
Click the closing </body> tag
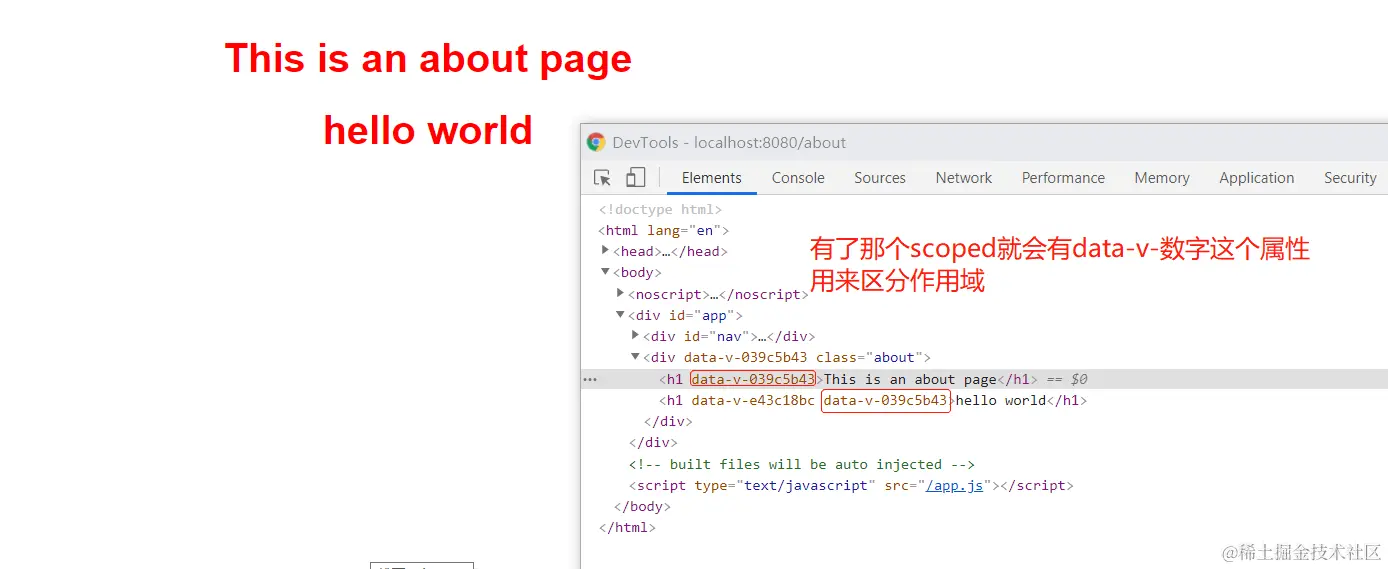pos(642,506)
